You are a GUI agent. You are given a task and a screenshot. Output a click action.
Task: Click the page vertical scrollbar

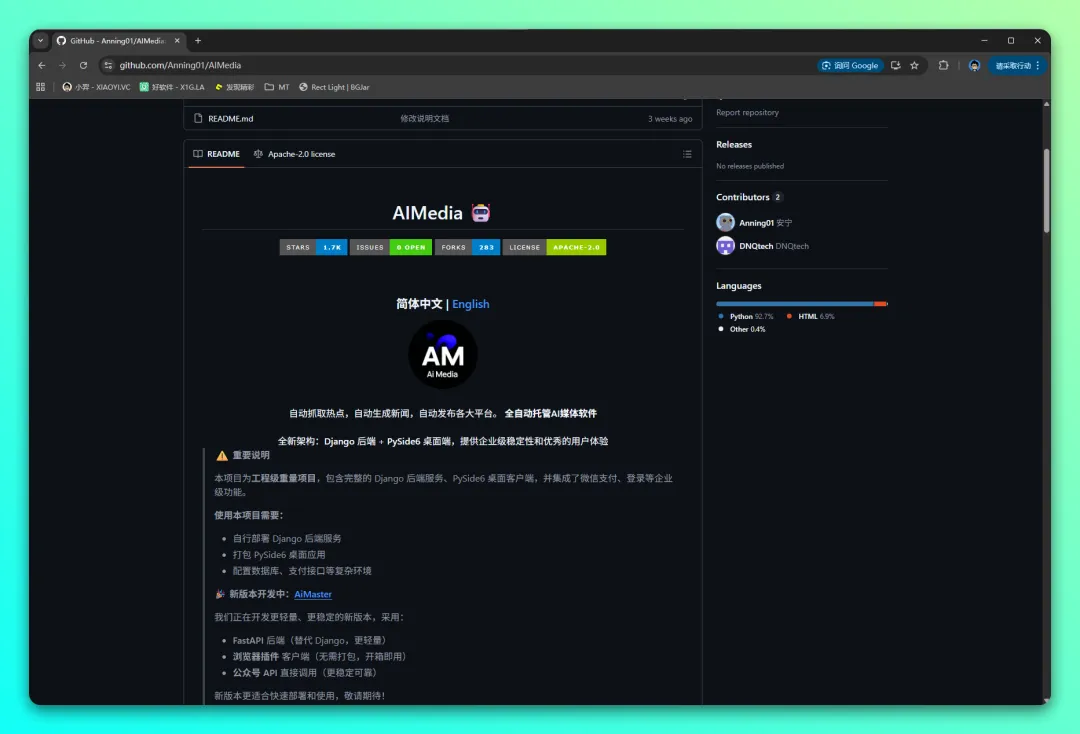point(1046,191)
